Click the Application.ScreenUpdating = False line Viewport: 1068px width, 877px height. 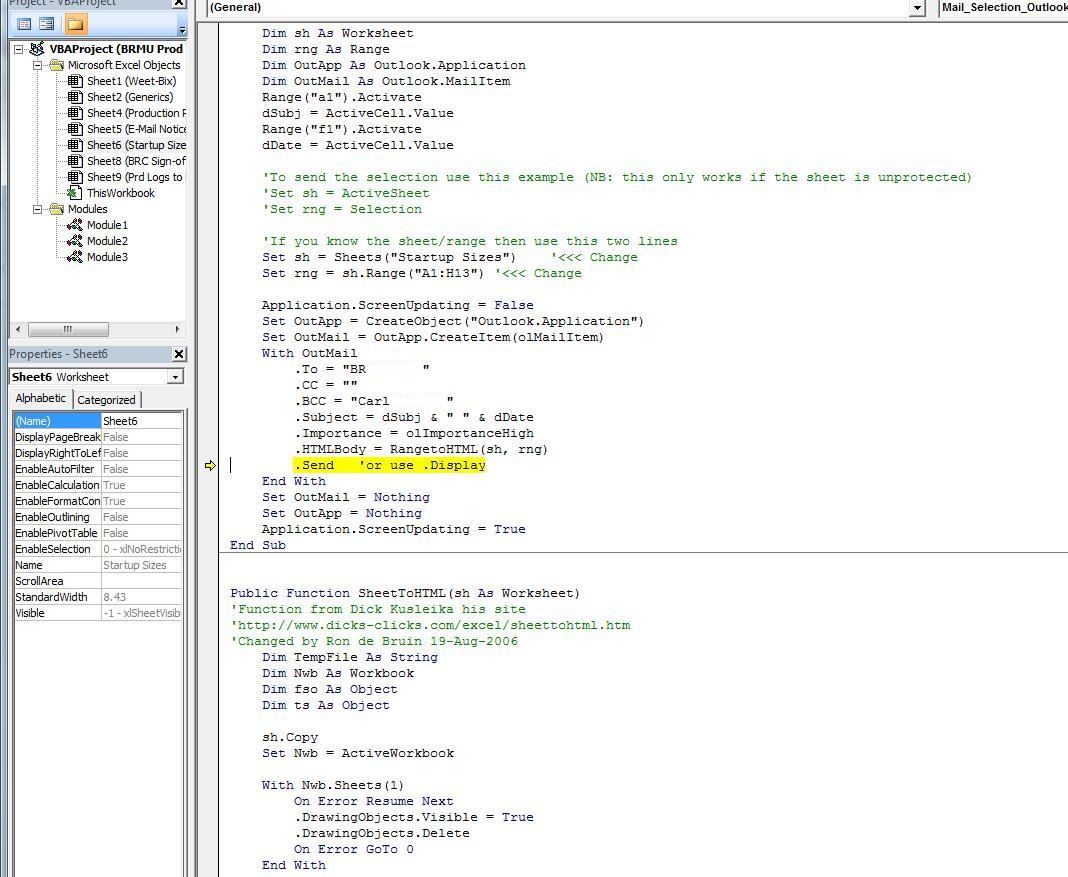tap(398, 306)
